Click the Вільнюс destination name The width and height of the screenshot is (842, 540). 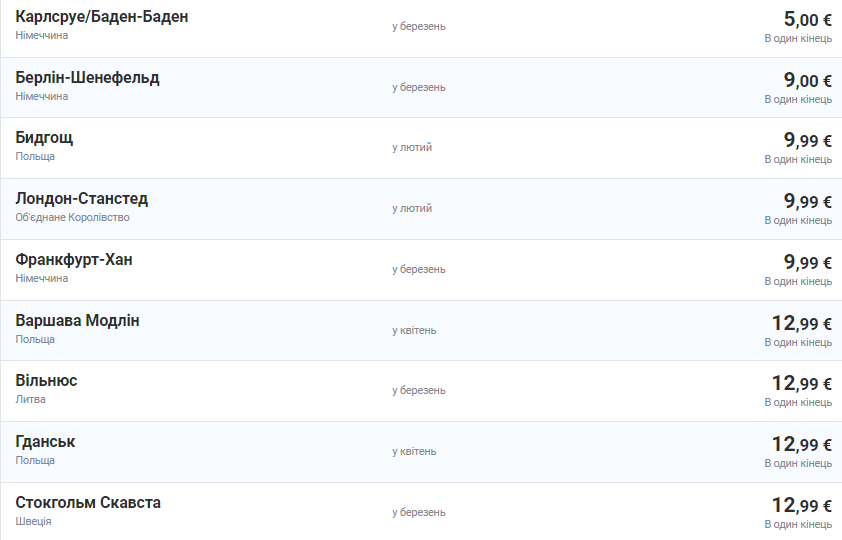tap(47, 381)
